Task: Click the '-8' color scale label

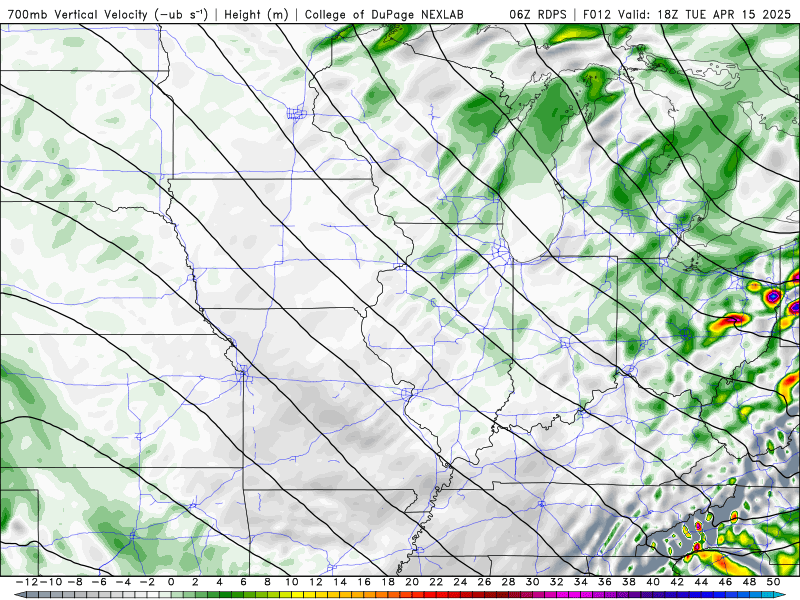Action: tap(74, 582)
